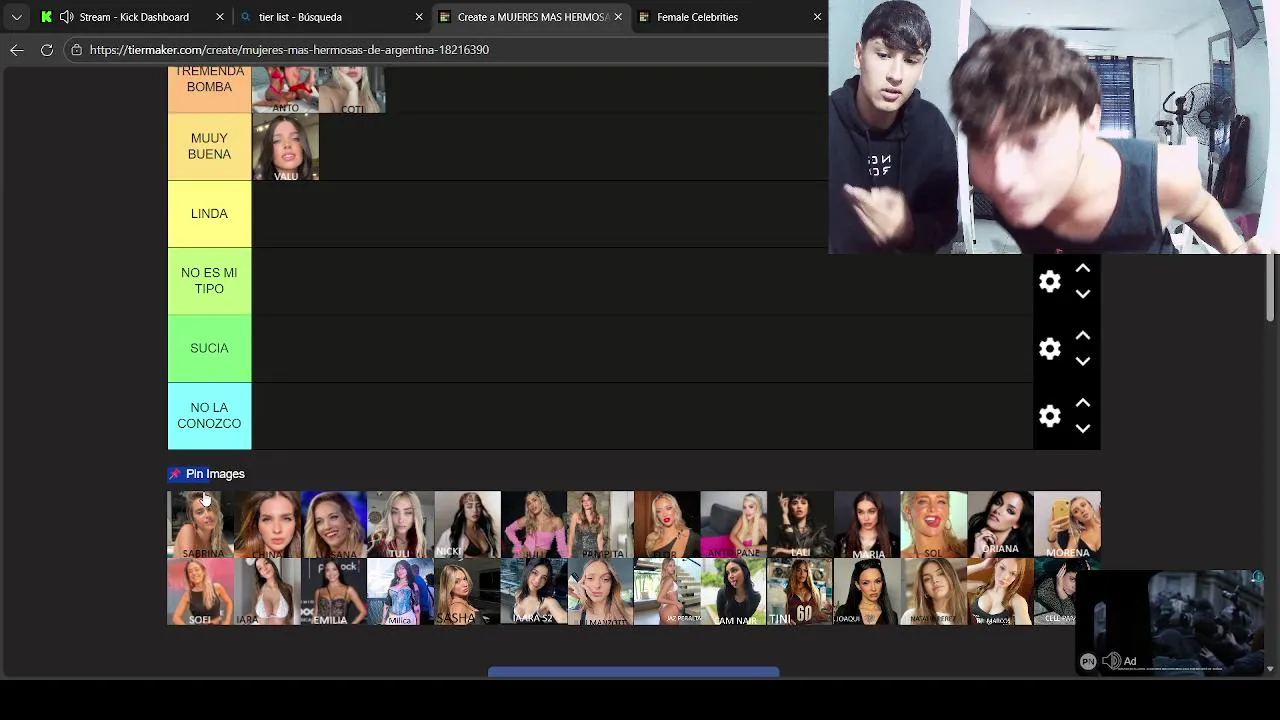Click the pin icon next to Pin Images
Screen dimensions: 1280x720
click(175, 474)
